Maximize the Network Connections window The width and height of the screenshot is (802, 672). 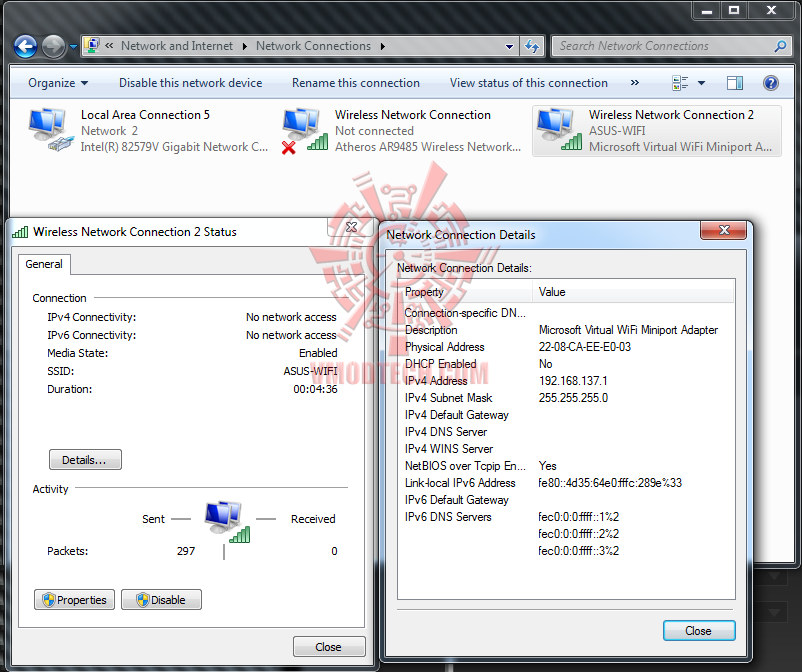point(733,10)
